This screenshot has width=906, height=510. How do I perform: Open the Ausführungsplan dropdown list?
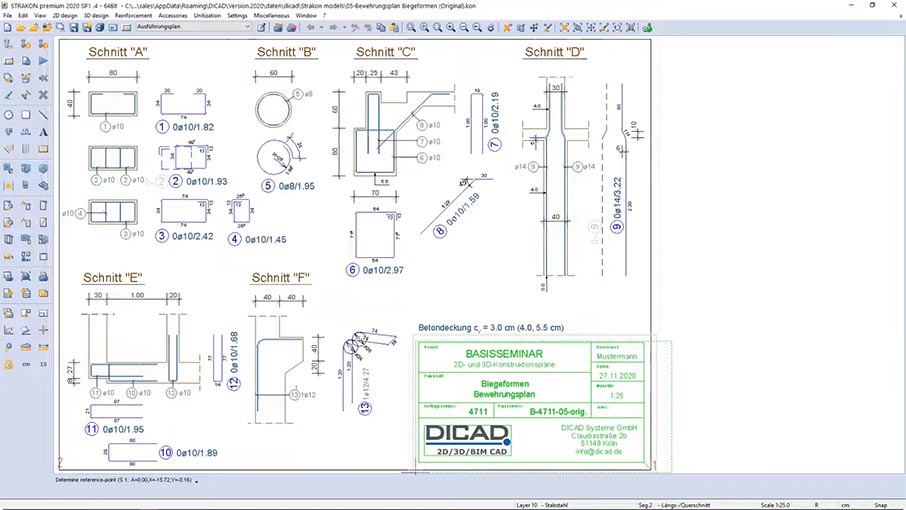(x=247, y=28)
